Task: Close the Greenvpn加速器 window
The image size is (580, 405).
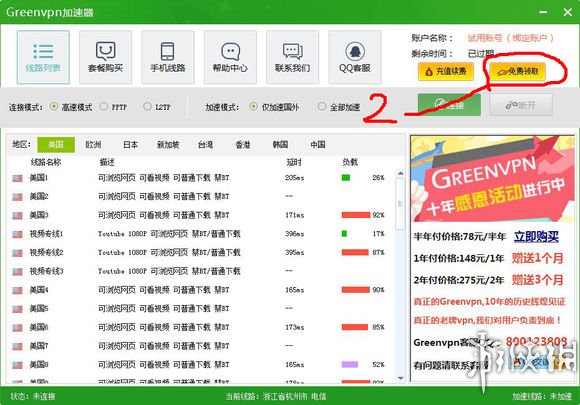Action: (x=568, y=12)
